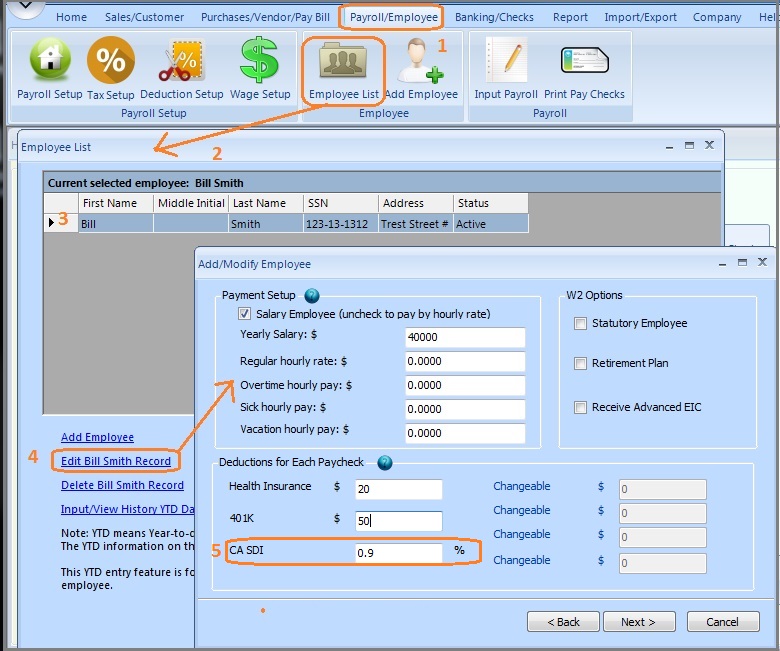
Task: Click the Back button
Action: pyautogui.click(x=563, y=622)
